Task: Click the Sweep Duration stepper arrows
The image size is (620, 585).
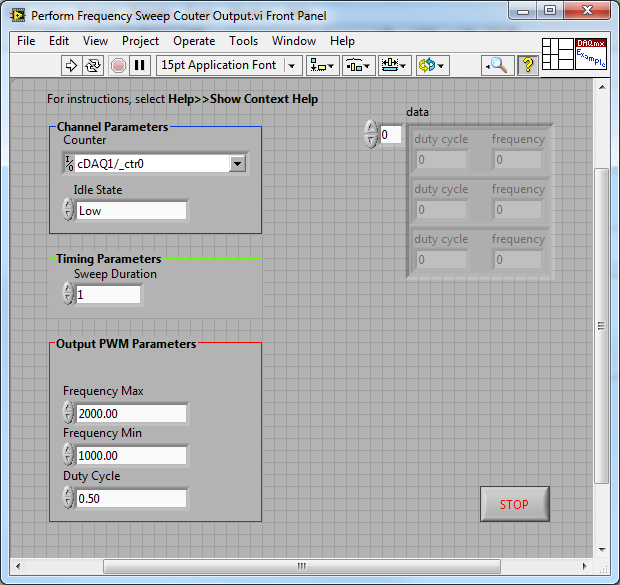Action: pos(68,295)
